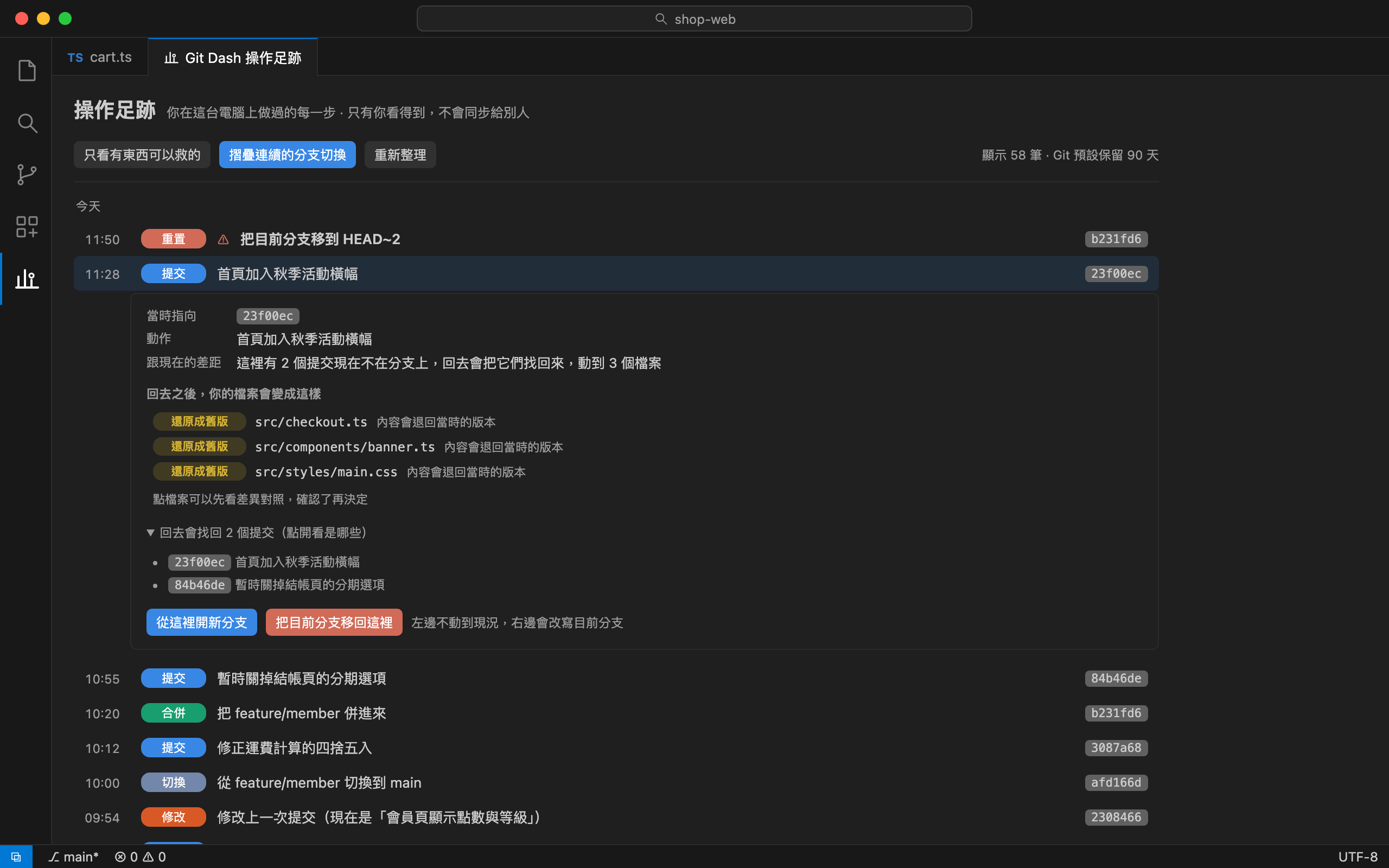The image size is (1389, 868).
Task: Click the 23f00ec hash beside 當時指向
Action: click(267, 316)
